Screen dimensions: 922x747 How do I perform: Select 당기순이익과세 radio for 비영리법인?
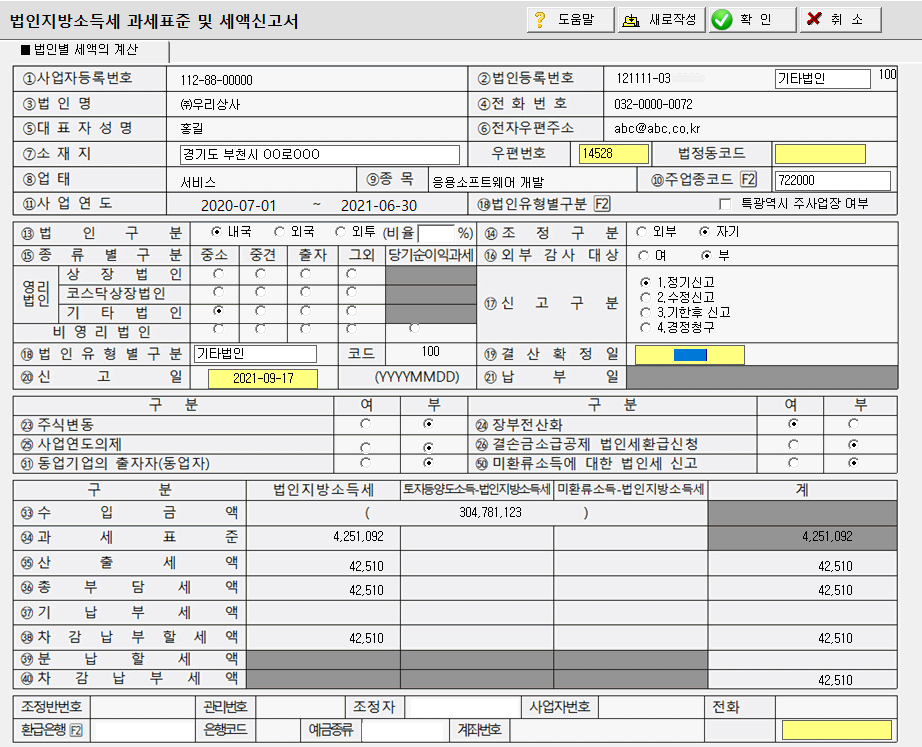(x=415, y=328)
